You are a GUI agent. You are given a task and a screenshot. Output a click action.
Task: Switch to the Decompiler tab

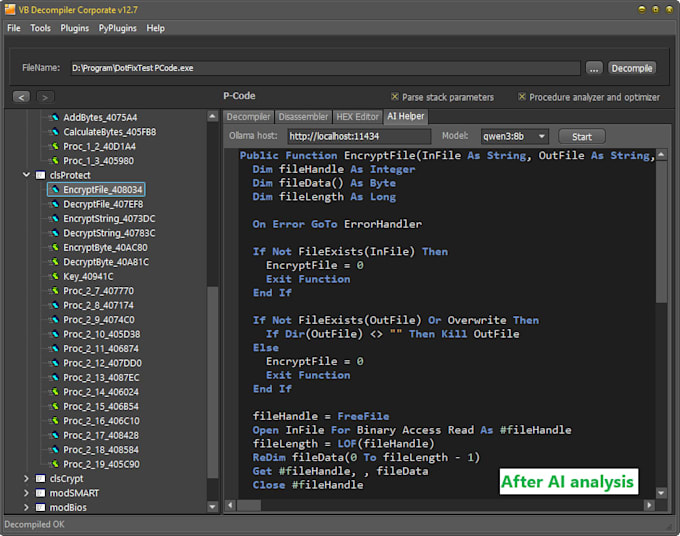pos(248,117)
